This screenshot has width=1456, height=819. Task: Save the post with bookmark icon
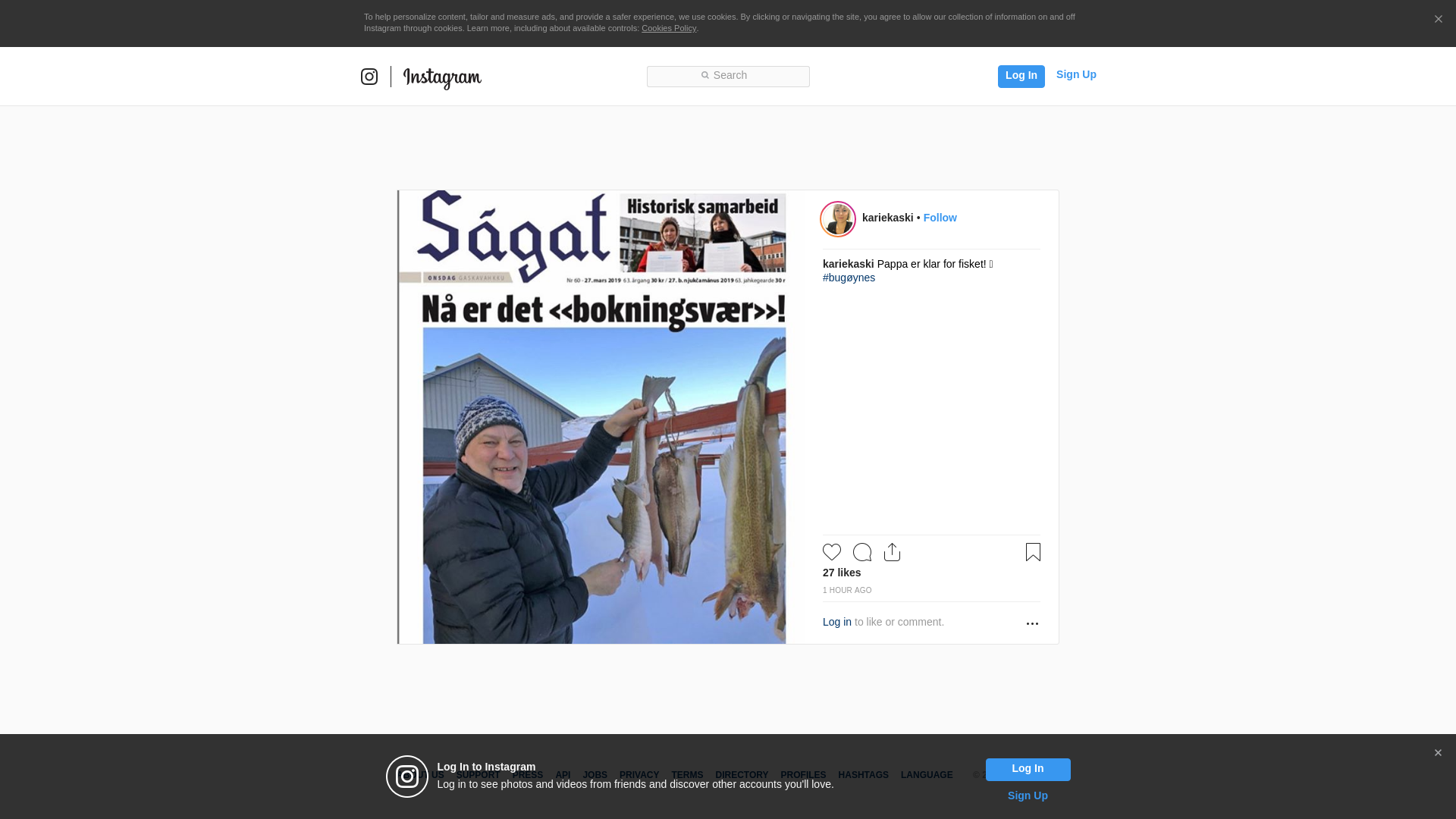(x=1033, y=552)
